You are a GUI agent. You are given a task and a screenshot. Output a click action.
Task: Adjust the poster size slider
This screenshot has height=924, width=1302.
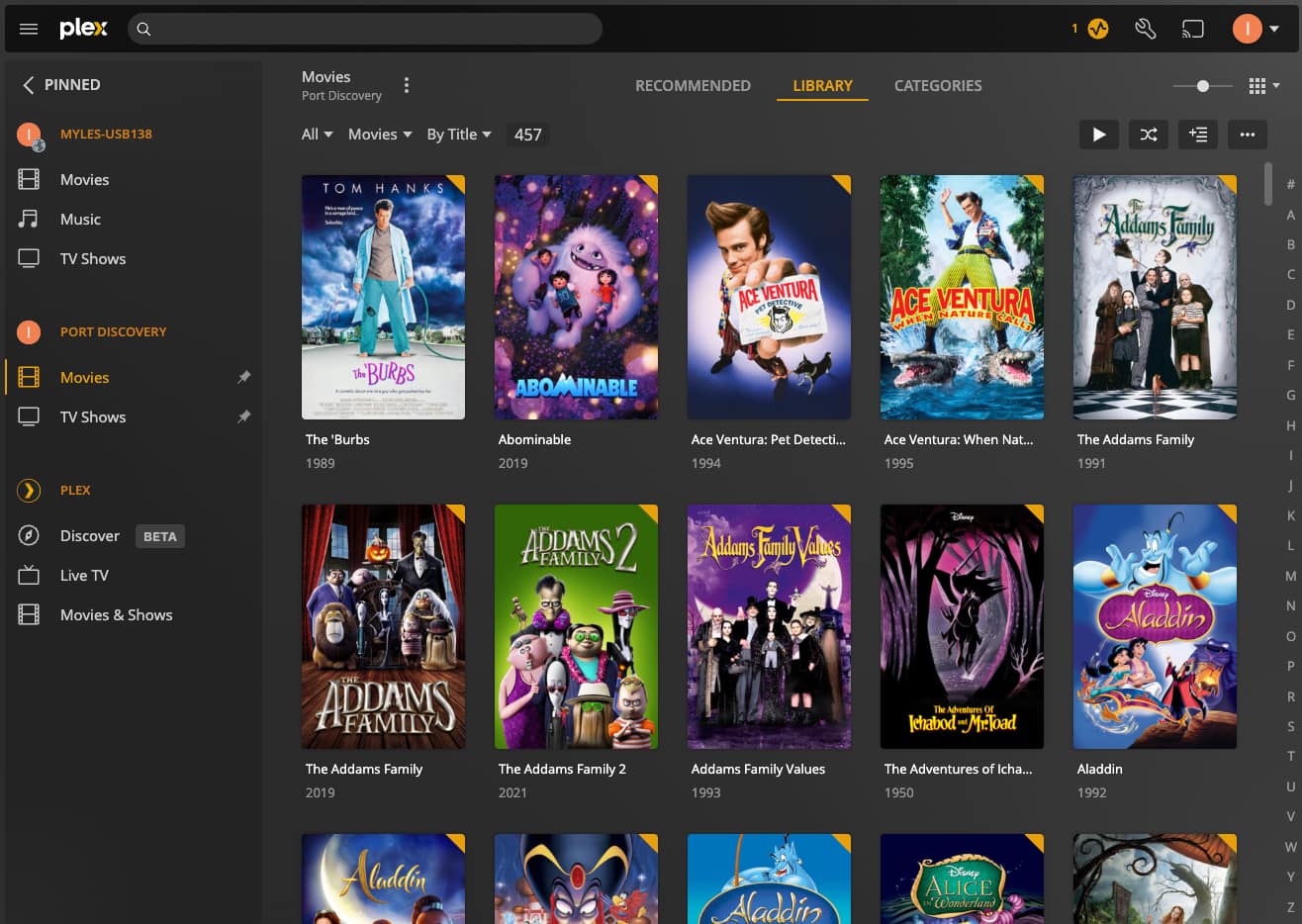pos(1202,86)
